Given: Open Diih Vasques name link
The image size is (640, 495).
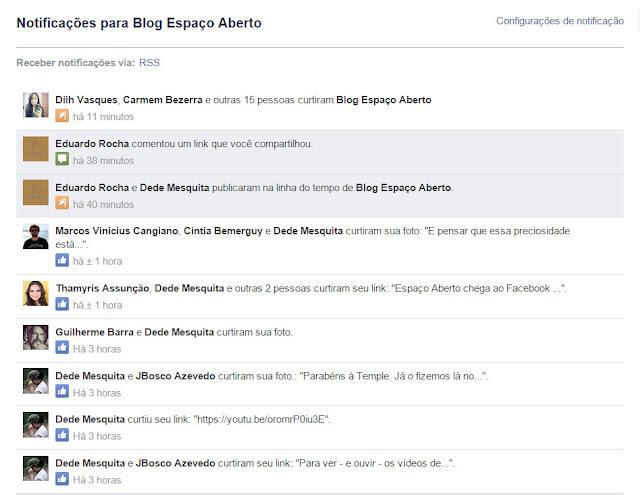Looking at the screenshot, I should [86, 100].
